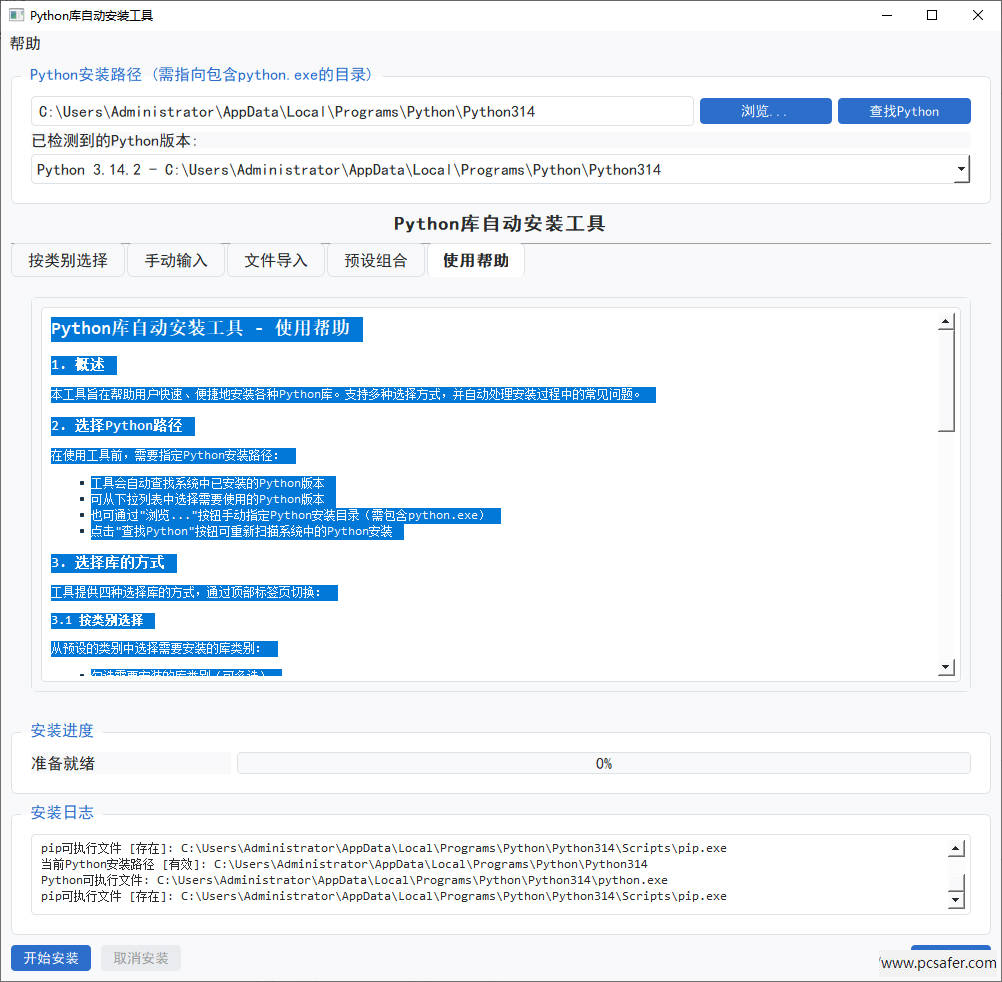Click inside the Python install path field
The image size is (1002, 982).
362,111
